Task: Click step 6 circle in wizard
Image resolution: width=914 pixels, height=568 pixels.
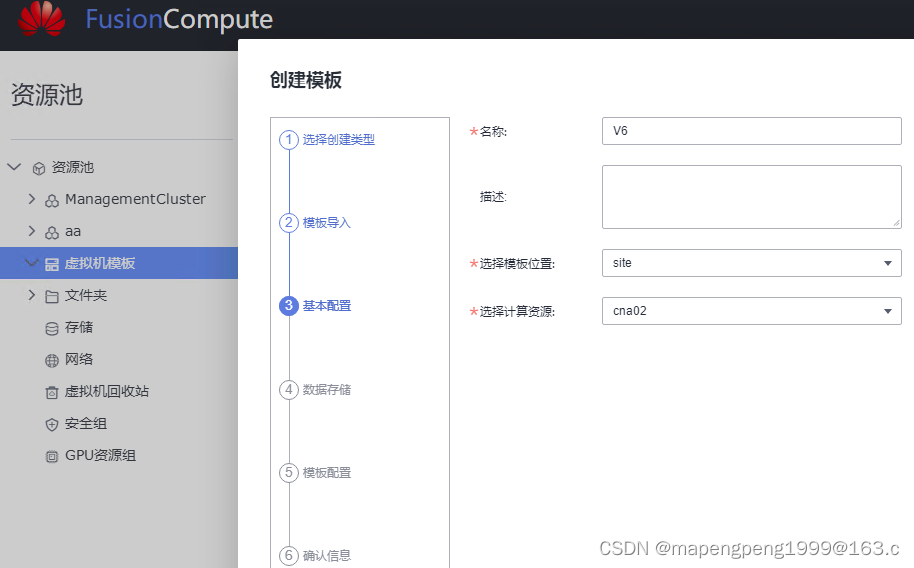Action: [x=289, y=555]
